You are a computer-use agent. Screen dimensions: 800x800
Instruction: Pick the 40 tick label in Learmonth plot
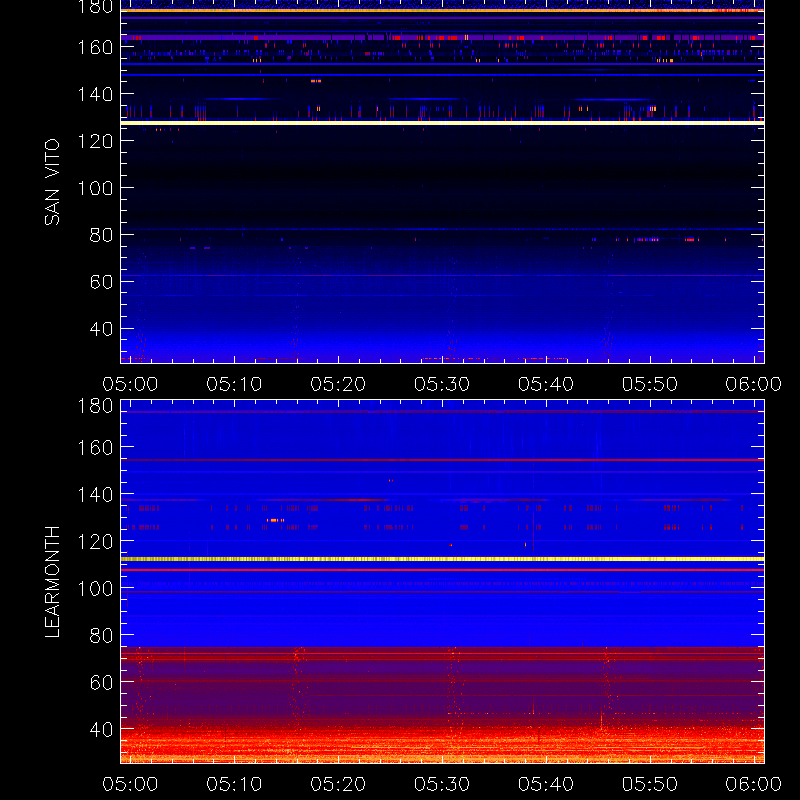pos(101,730)
